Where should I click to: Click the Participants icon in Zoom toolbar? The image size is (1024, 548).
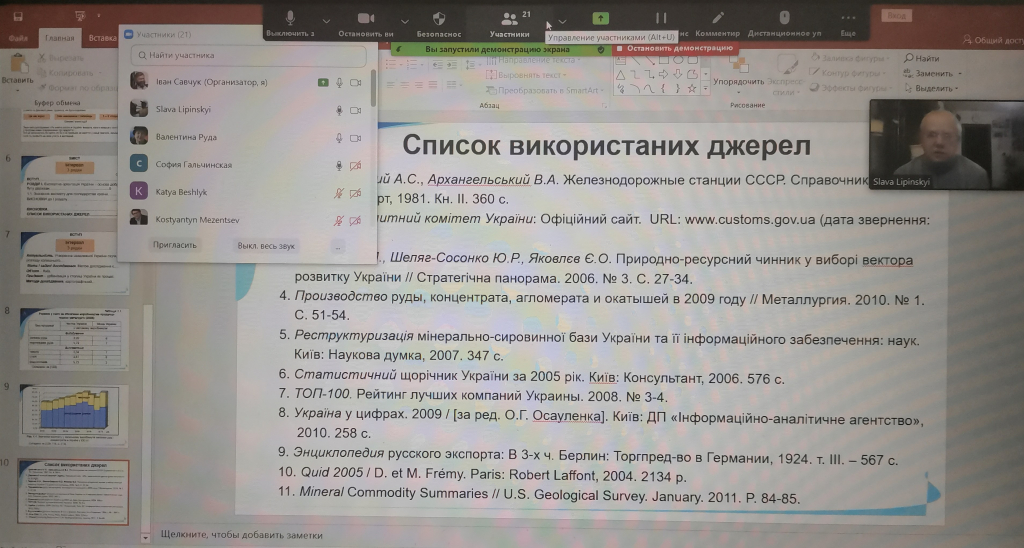[509, 18]
